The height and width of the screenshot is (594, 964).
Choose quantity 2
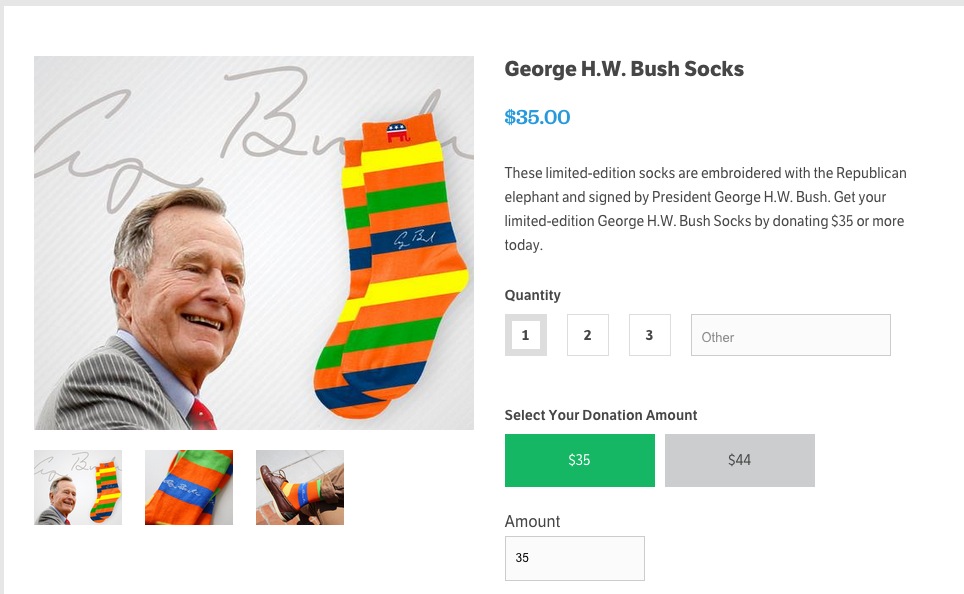point(588,335)
